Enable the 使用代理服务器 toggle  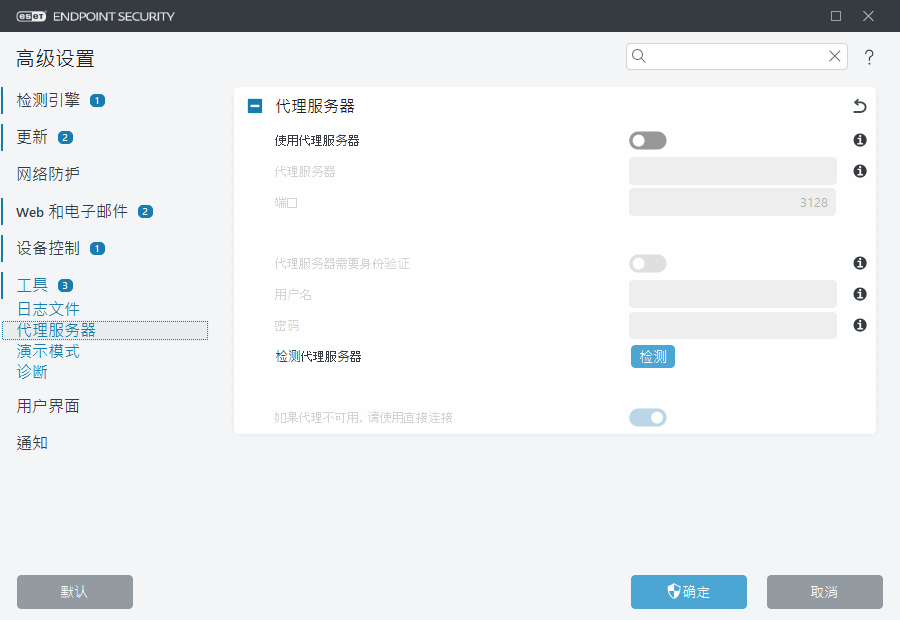(647, 140)
